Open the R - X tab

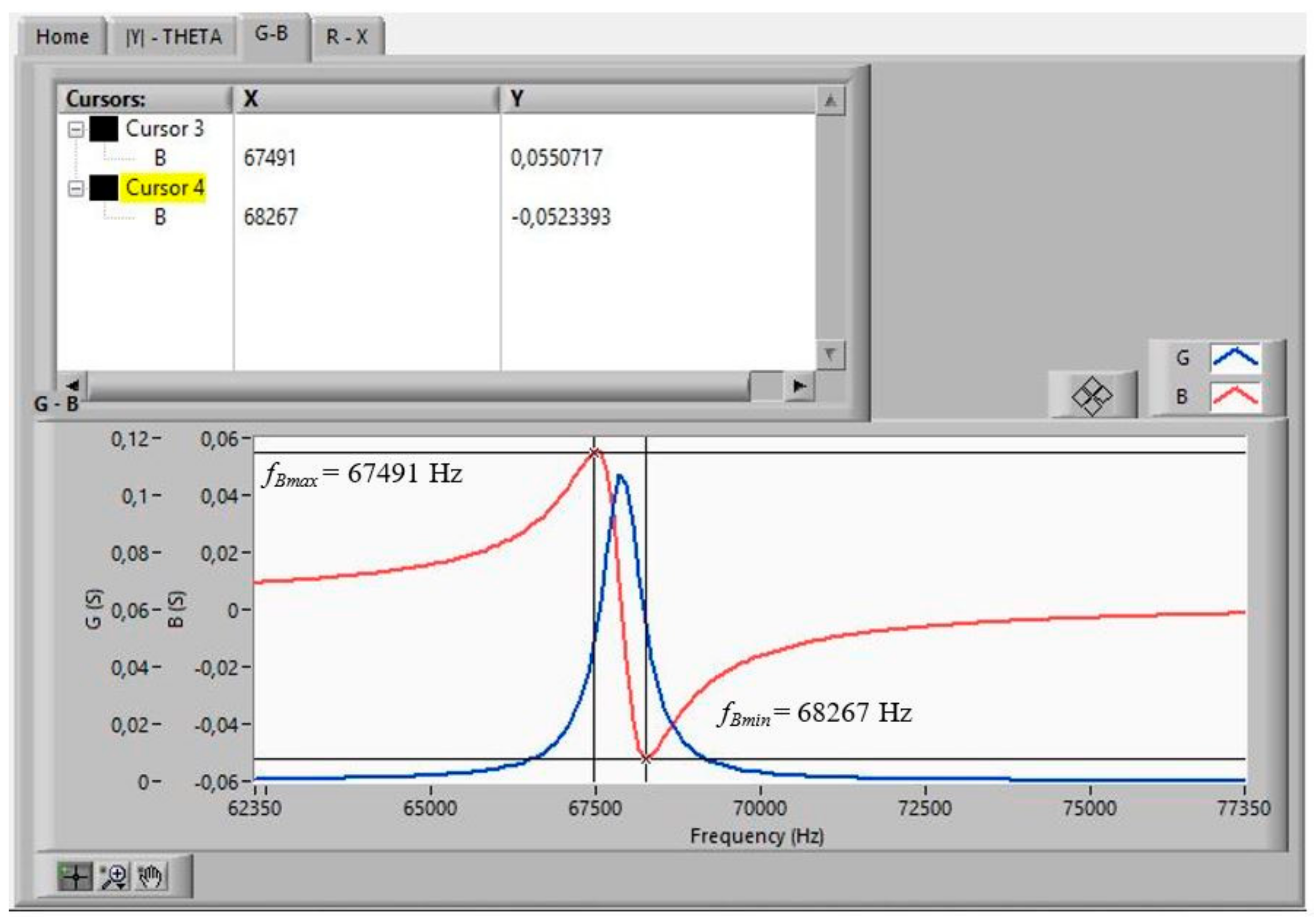coord(346,37)
